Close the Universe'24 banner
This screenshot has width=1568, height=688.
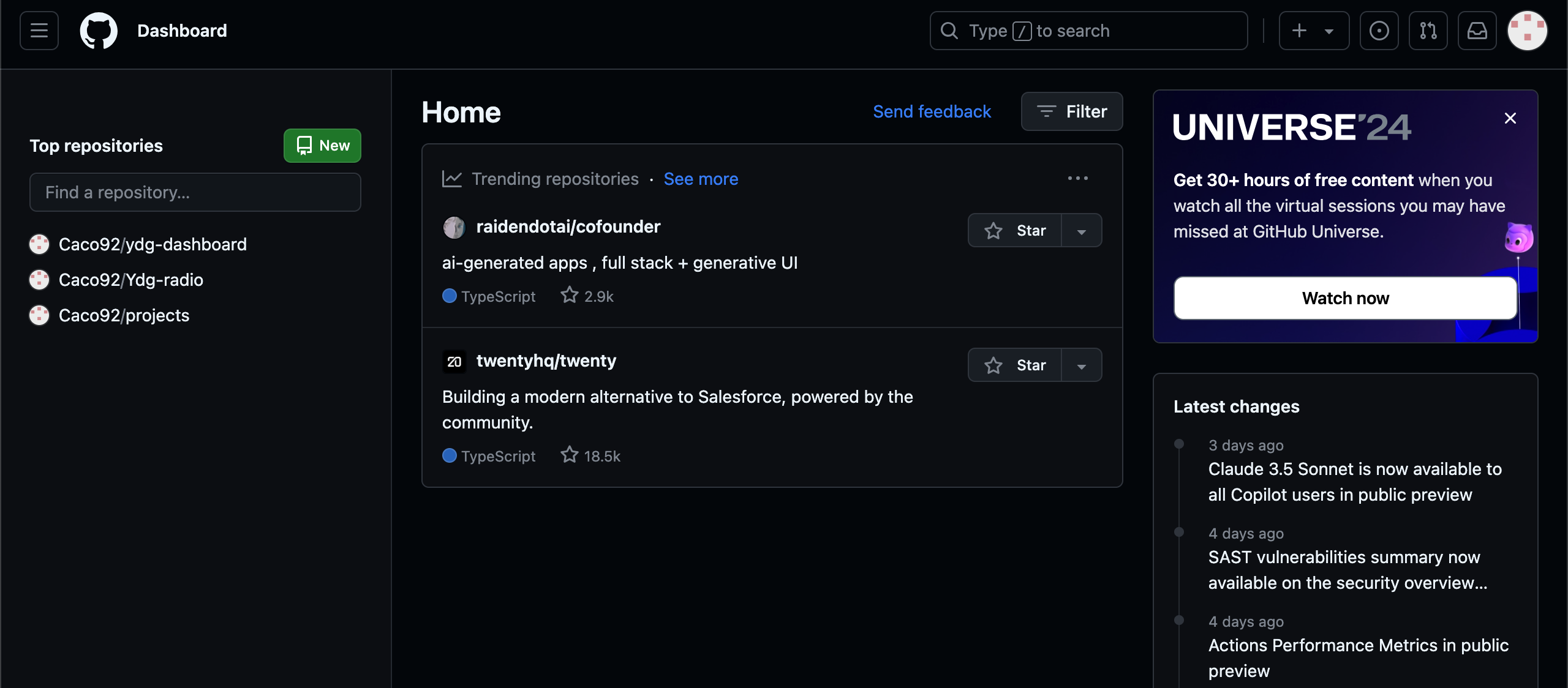(1510, 118)
